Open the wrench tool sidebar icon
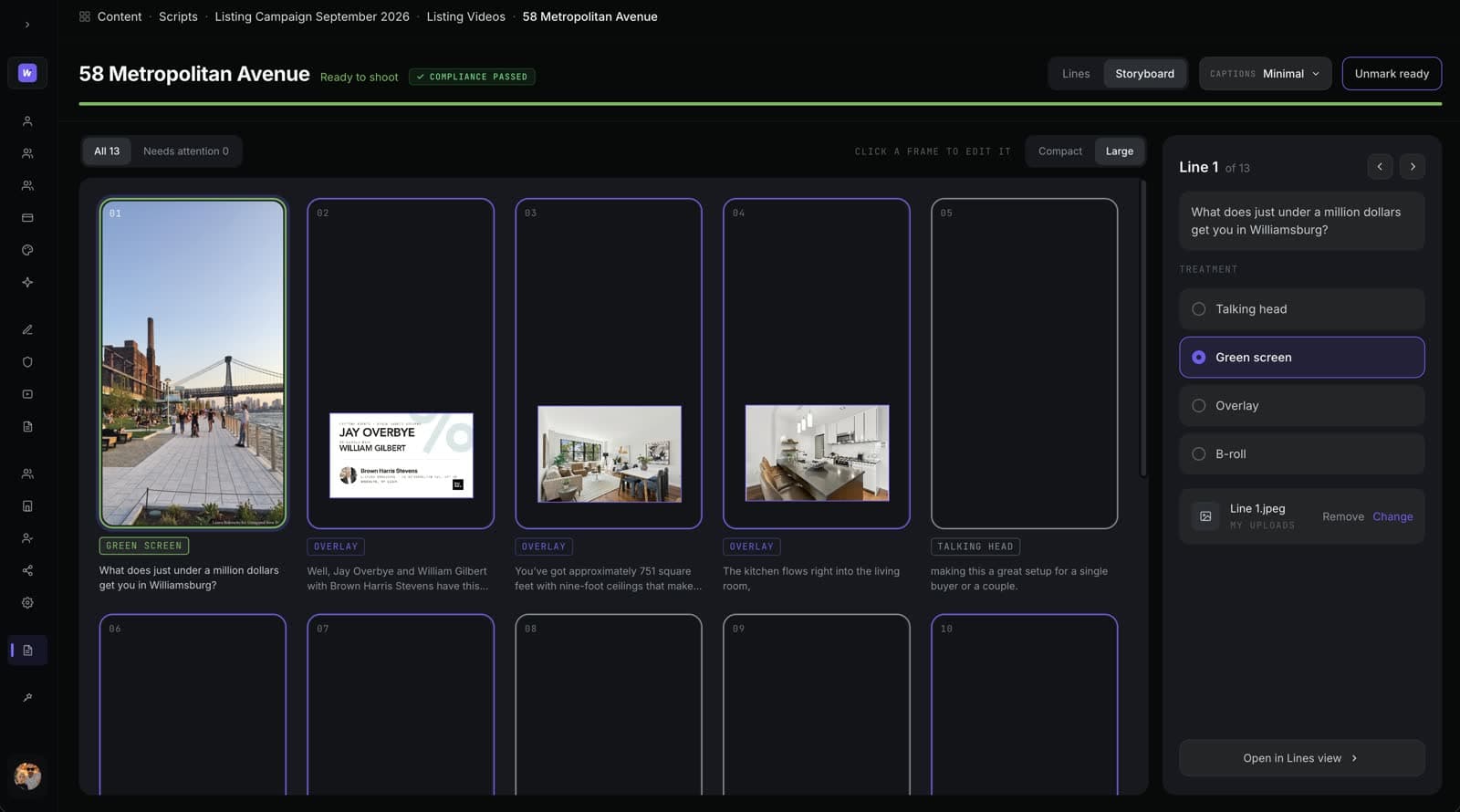The width and height of the screenshot is (1460, 812). [27, 698]
